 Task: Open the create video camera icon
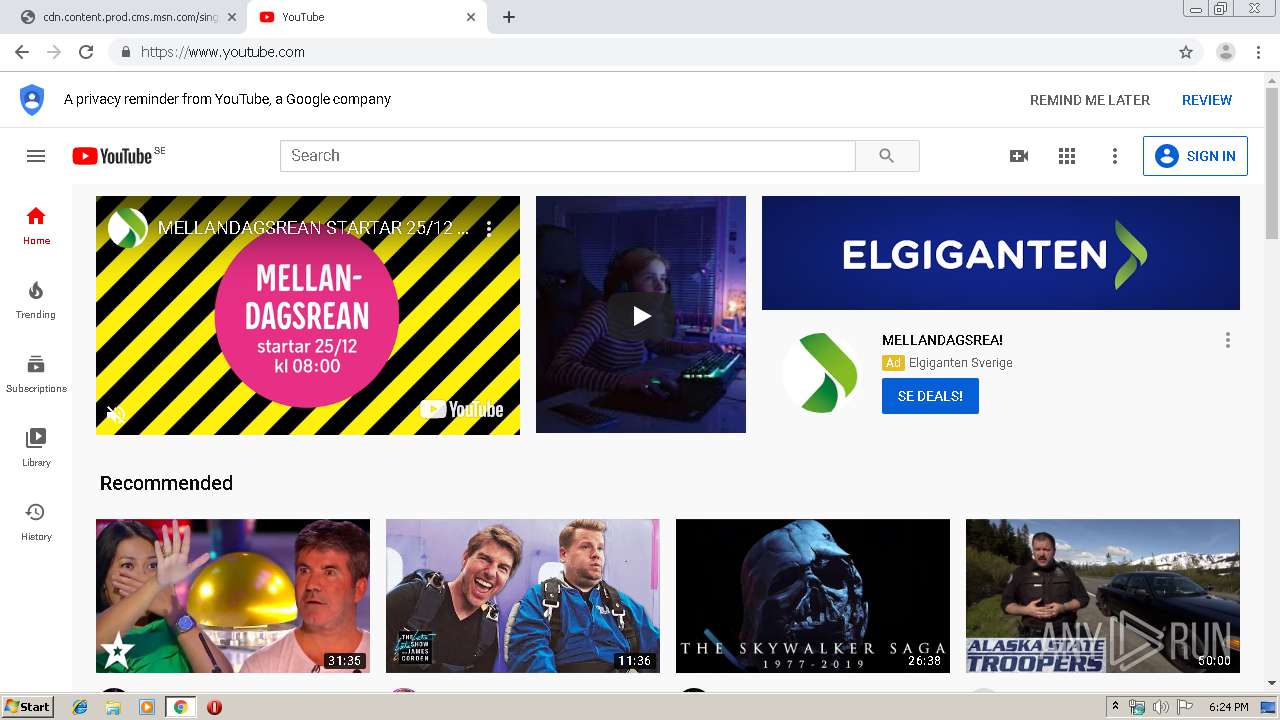pyautogui.click(x=1019, y=156)
